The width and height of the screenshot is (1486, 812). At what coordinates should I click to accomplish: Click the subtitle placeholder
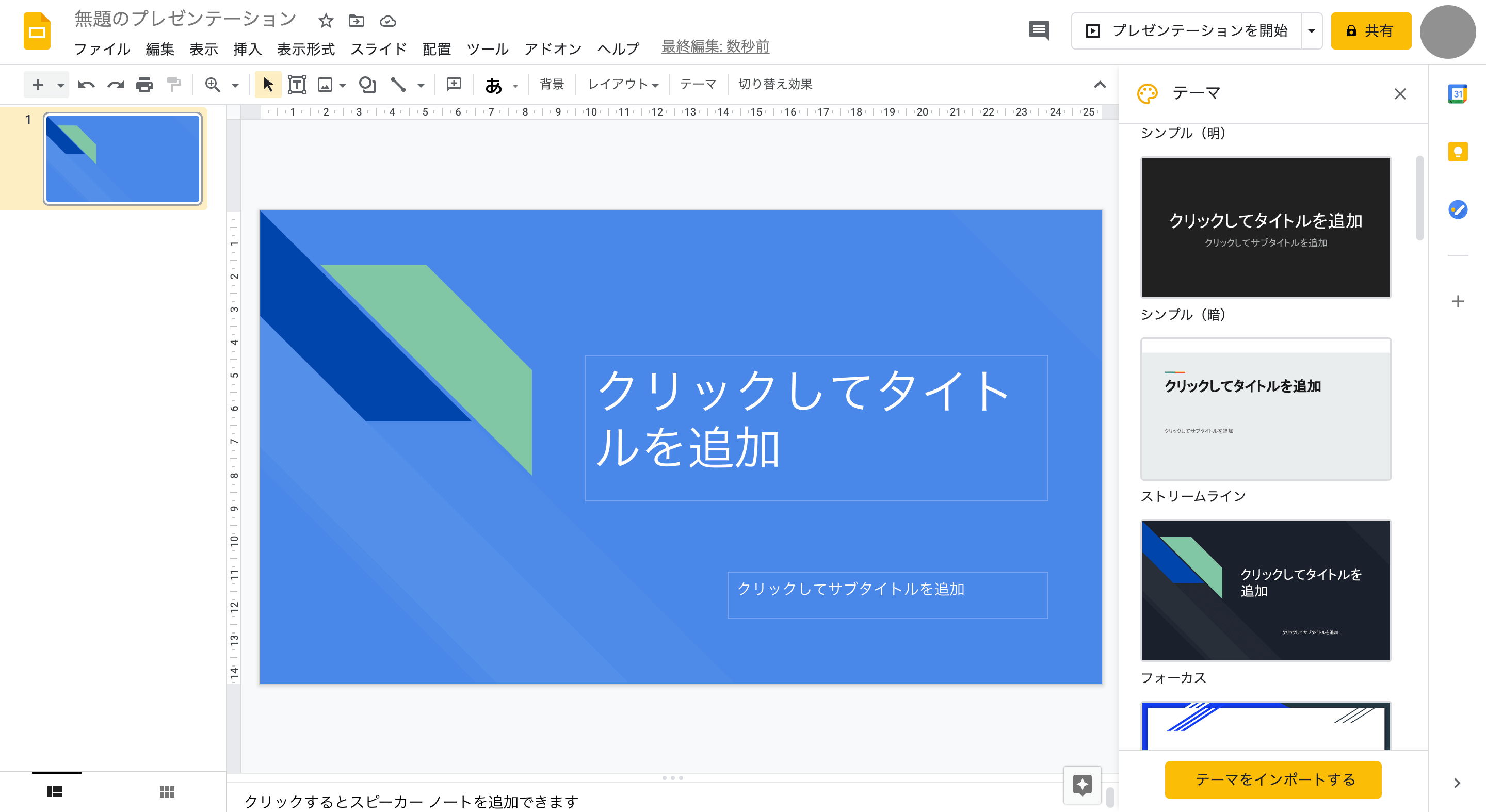click(x=887, y=595)
